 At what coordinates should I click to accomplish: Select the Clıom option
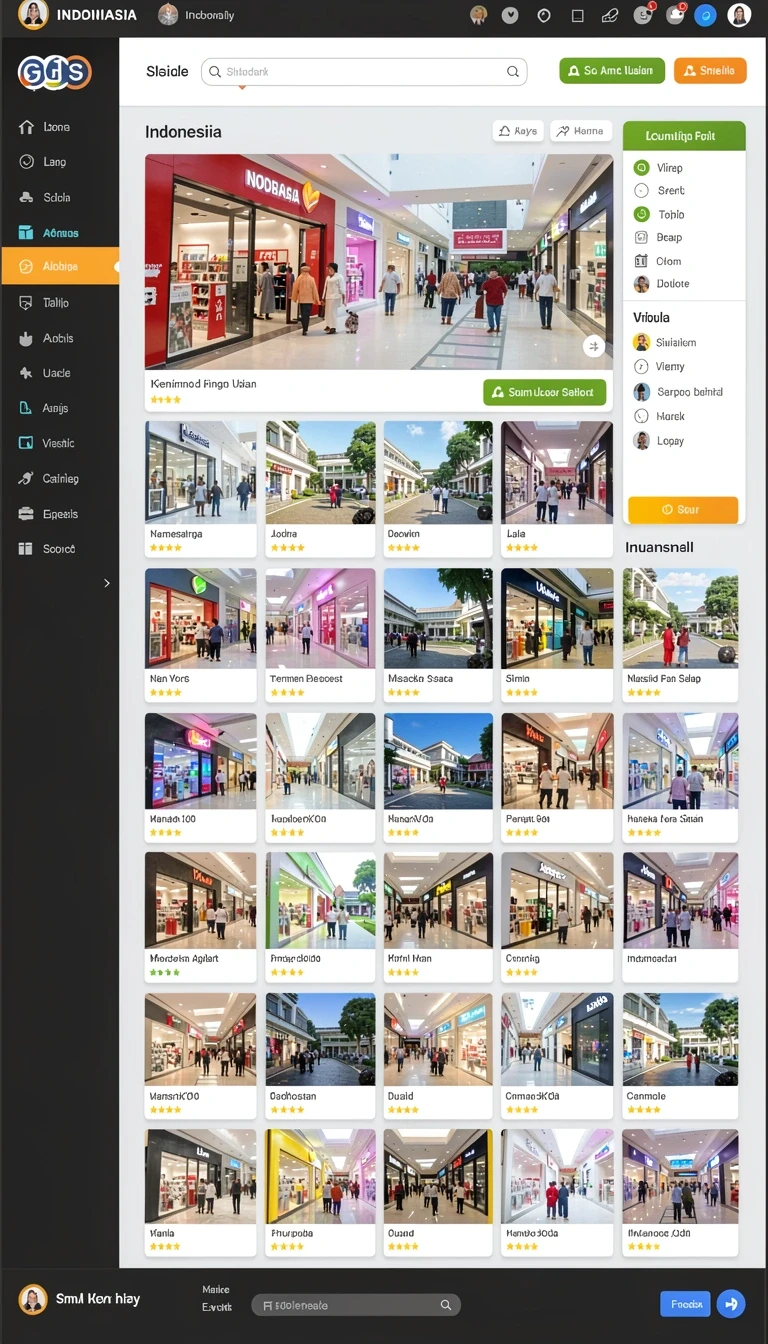[659, 262]
